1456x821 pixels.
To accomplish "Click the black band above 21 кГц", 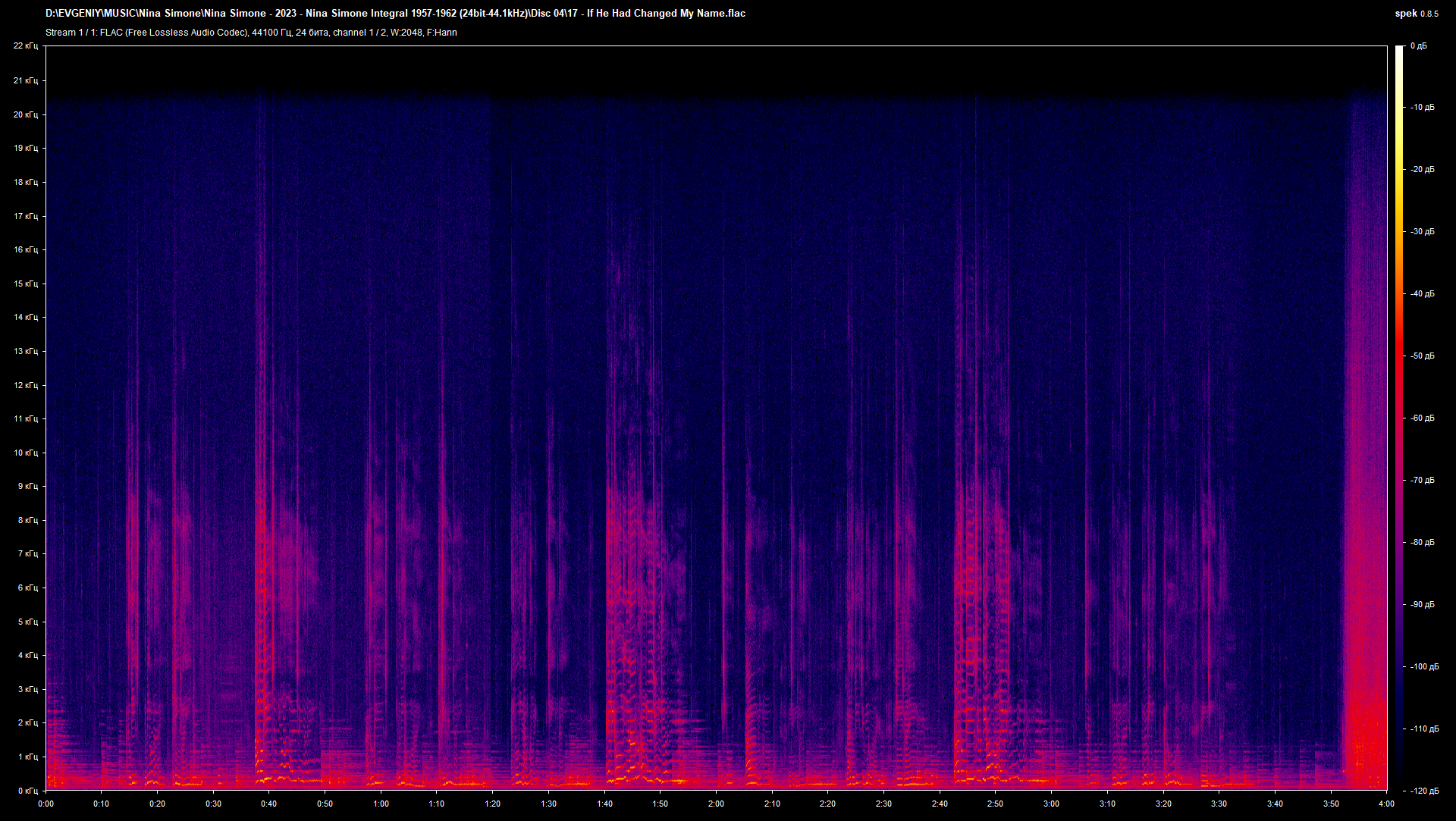I will click(716, 64).
